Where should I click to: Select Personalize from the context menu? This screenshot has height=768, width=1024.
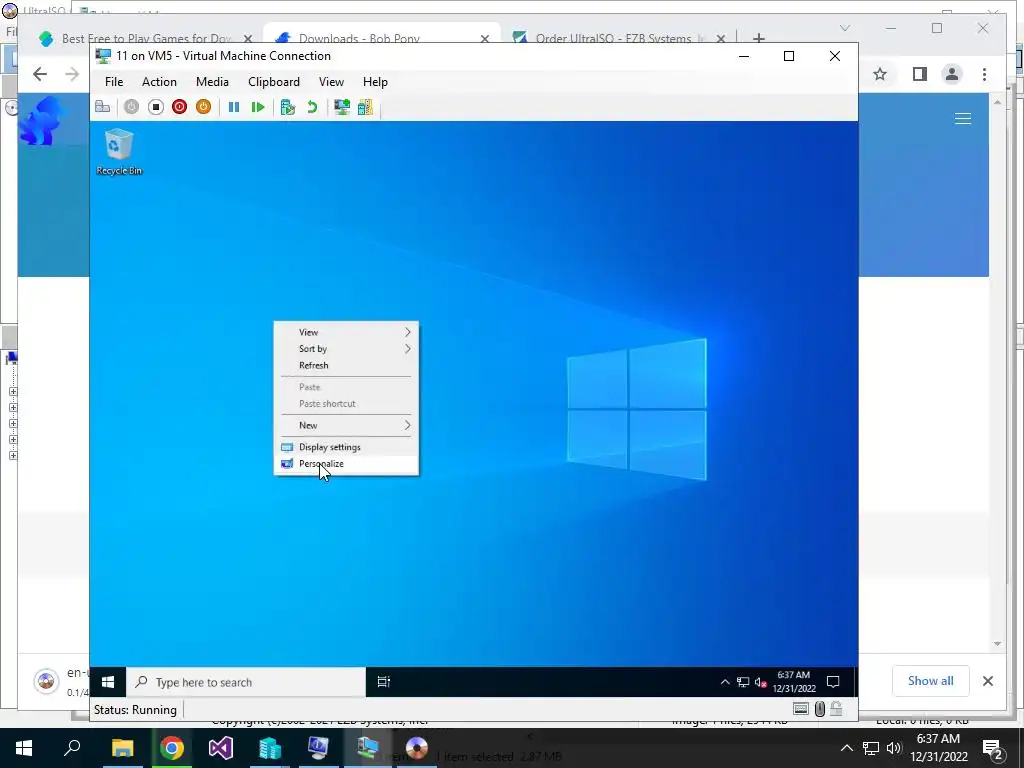point(347,464)
